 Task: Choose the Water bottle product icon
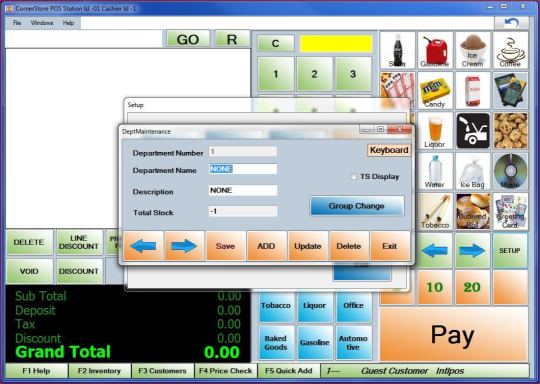(435, 172)
